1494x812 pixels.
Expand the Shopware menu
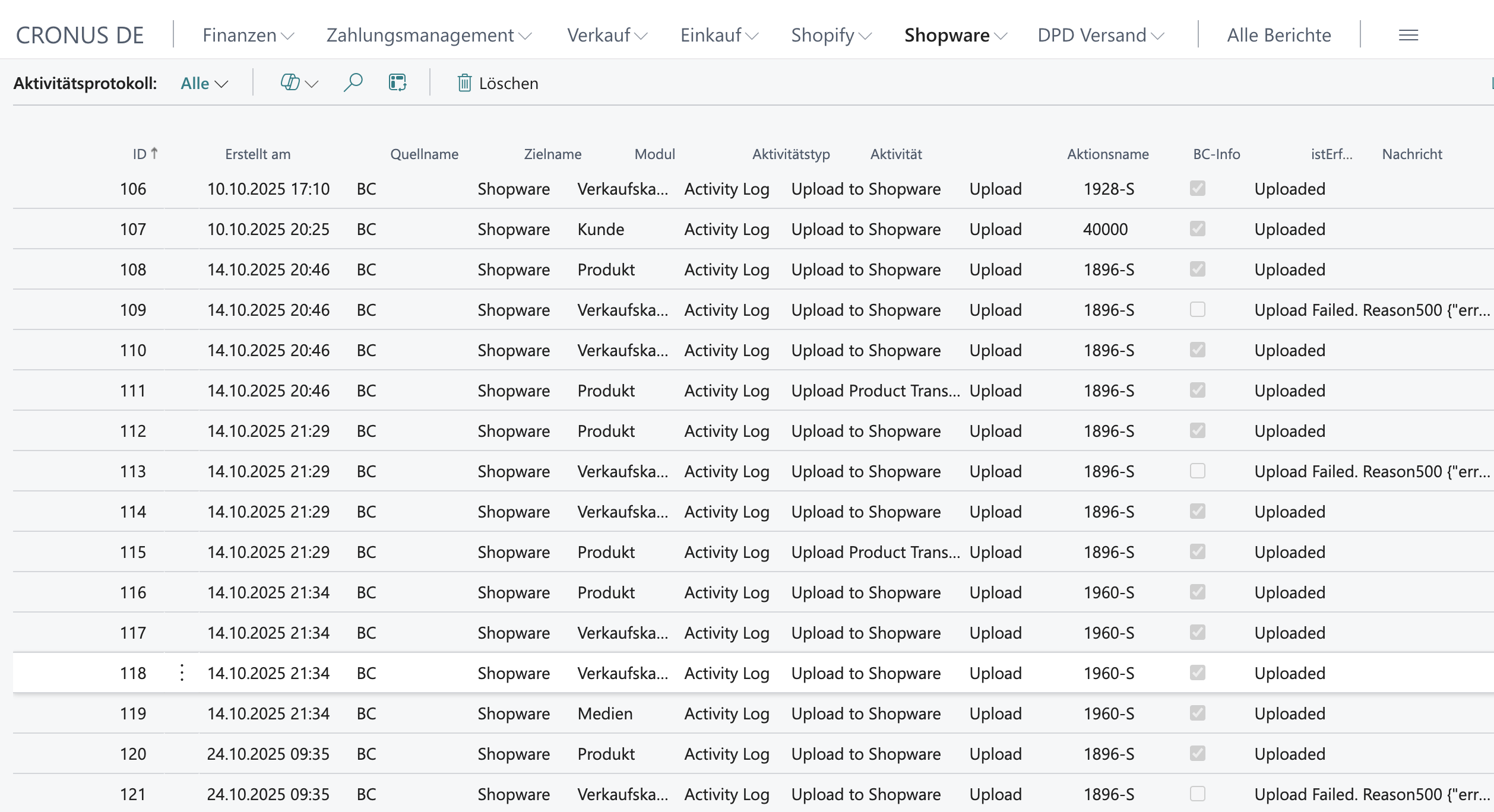pos(955,35)
